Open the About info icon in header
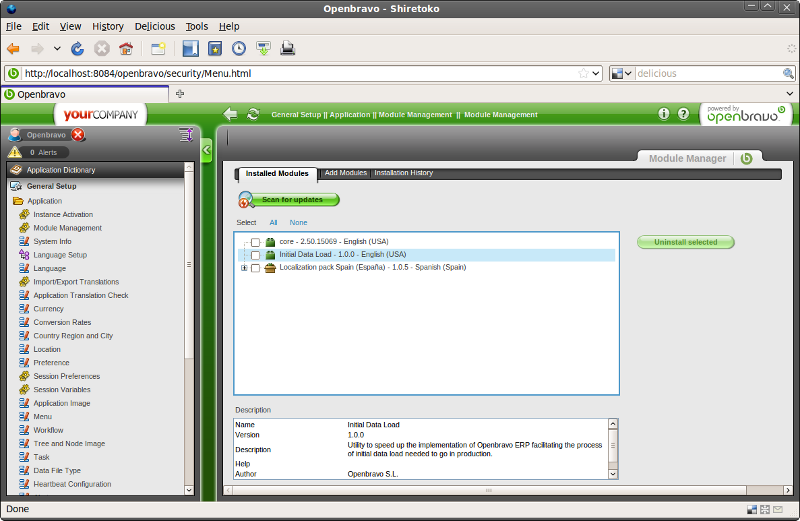Image resolution: width=800 pixels, height=521 pixels. click(x=664, y=114)
